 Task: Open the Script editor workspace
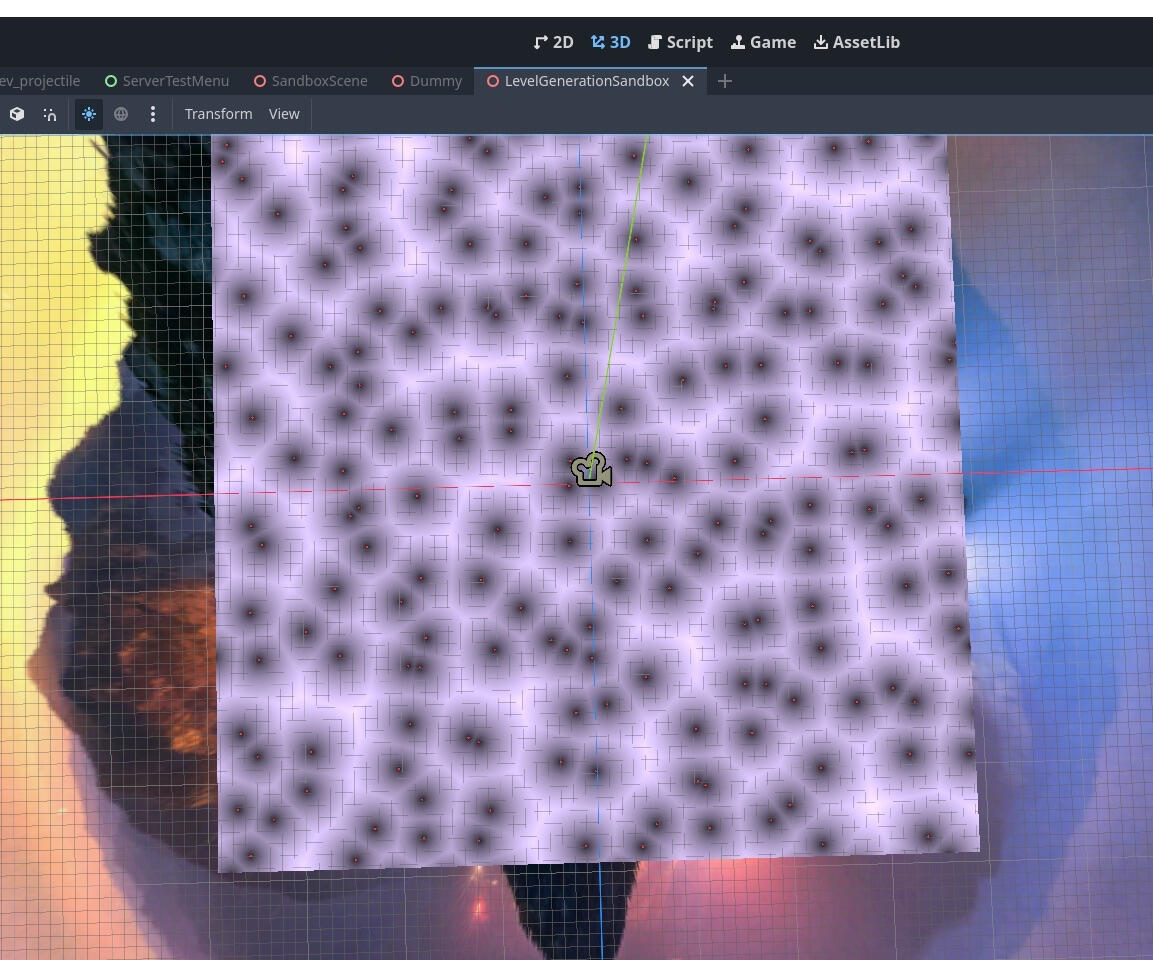(680, 42)
